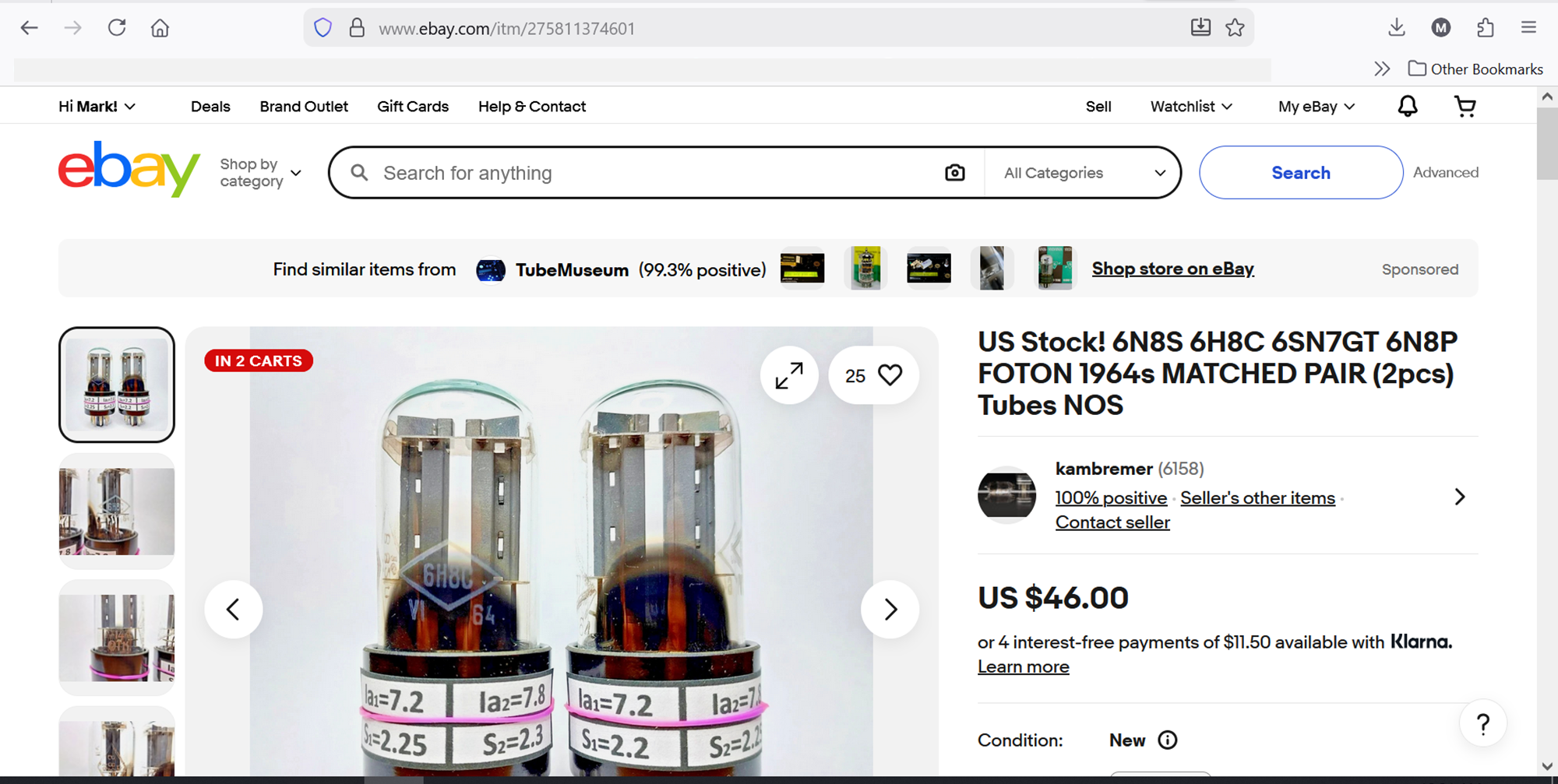This screenshot has height=784, width=1558.
Task: Open second TubeMuseum similar item thumbnail
Action: (x=865, y=269)
